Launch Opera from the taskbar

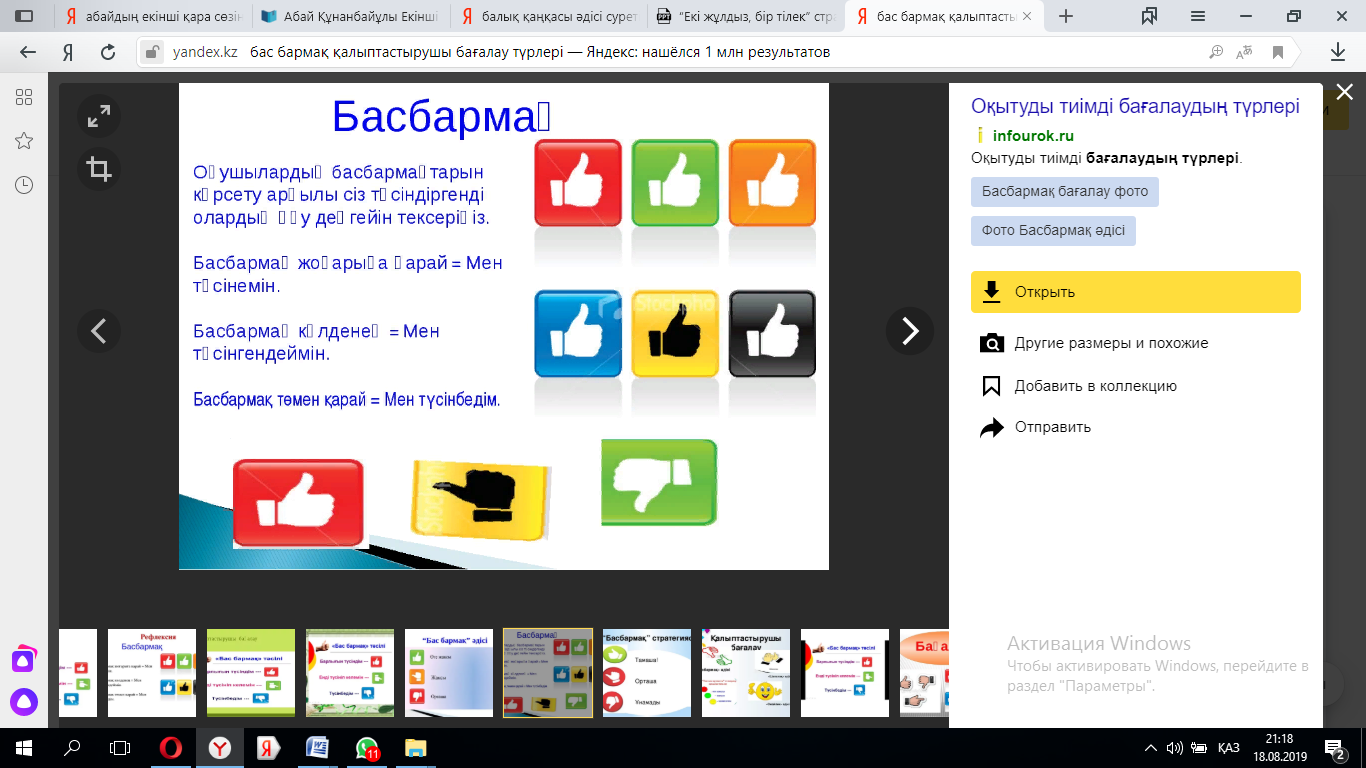(x=171, y=748)
